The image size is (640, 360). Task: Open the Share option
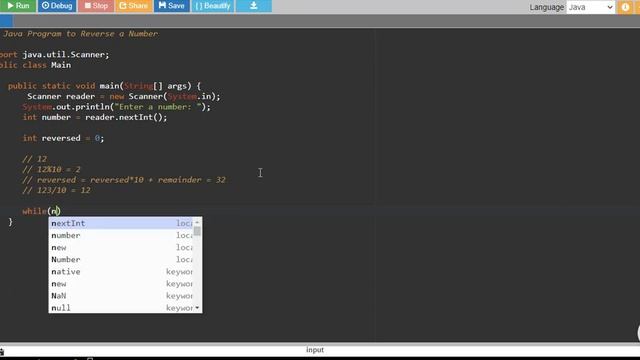pyautogui.click(x=133, y=6)
